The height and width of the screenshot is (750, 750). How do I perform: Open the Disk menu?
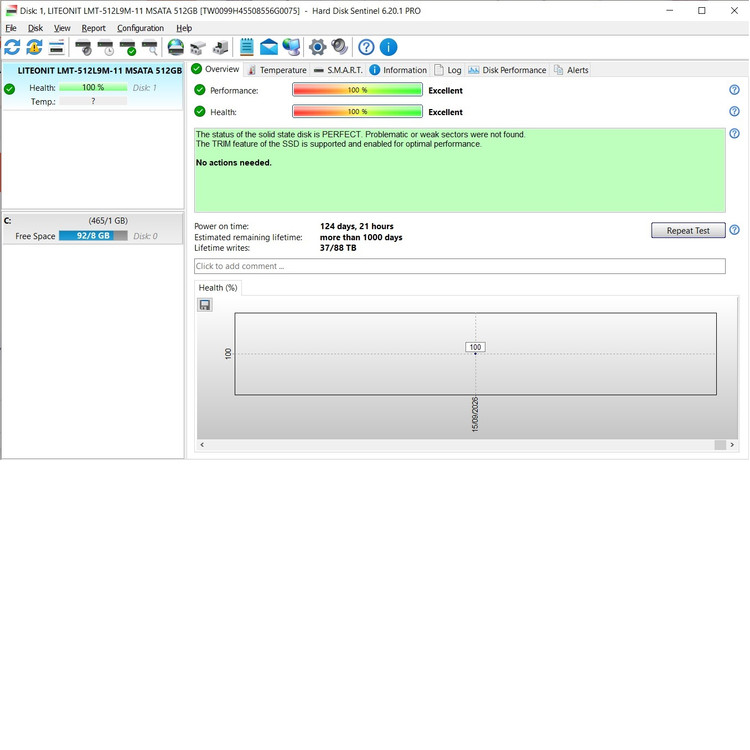[x=35, y=28]
